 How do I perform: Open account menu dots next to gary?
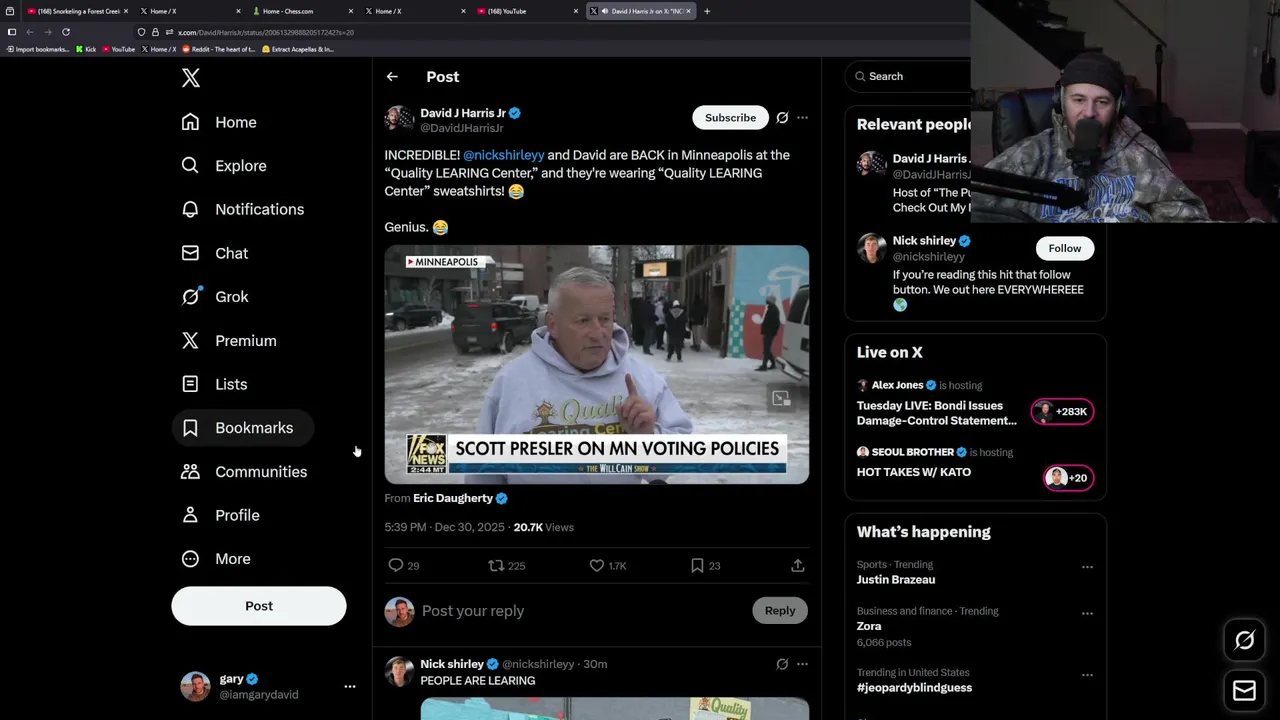point(350,686)
